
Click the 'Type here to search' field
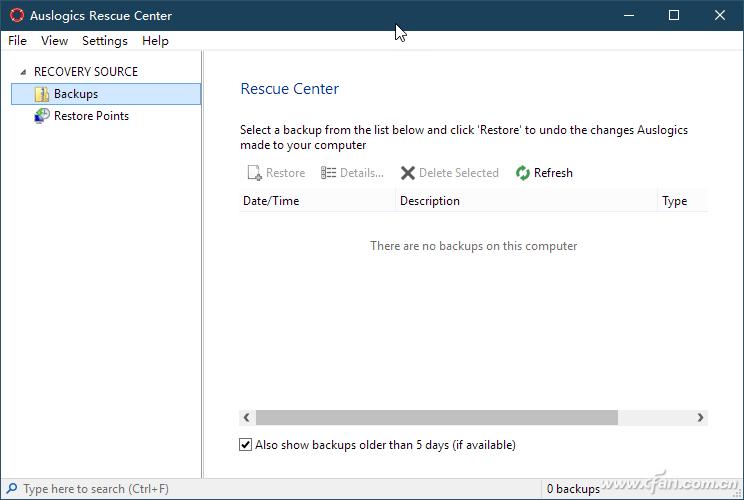click(x=270, y=489)
